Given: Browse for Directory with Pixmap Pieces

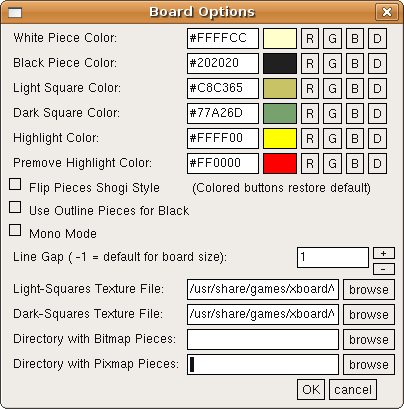Looking at the screenshot, I should (x=369, y=365).
